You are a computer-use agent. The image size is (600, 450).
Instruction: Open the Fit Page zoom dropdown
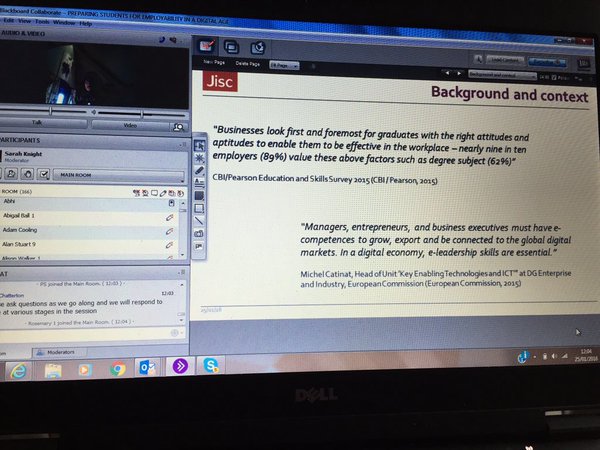tap(284, 65)
